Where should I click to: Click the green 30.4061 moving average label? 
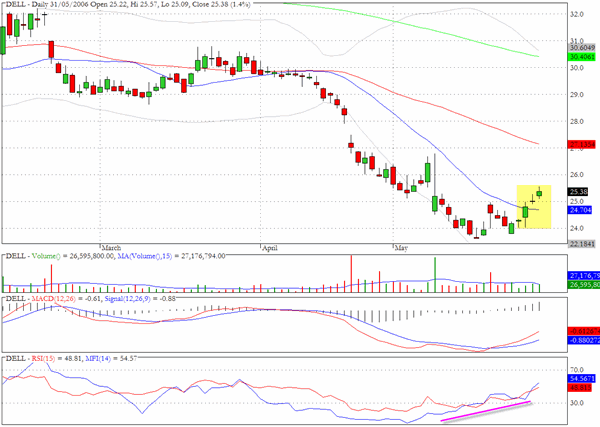coord(582,57)
